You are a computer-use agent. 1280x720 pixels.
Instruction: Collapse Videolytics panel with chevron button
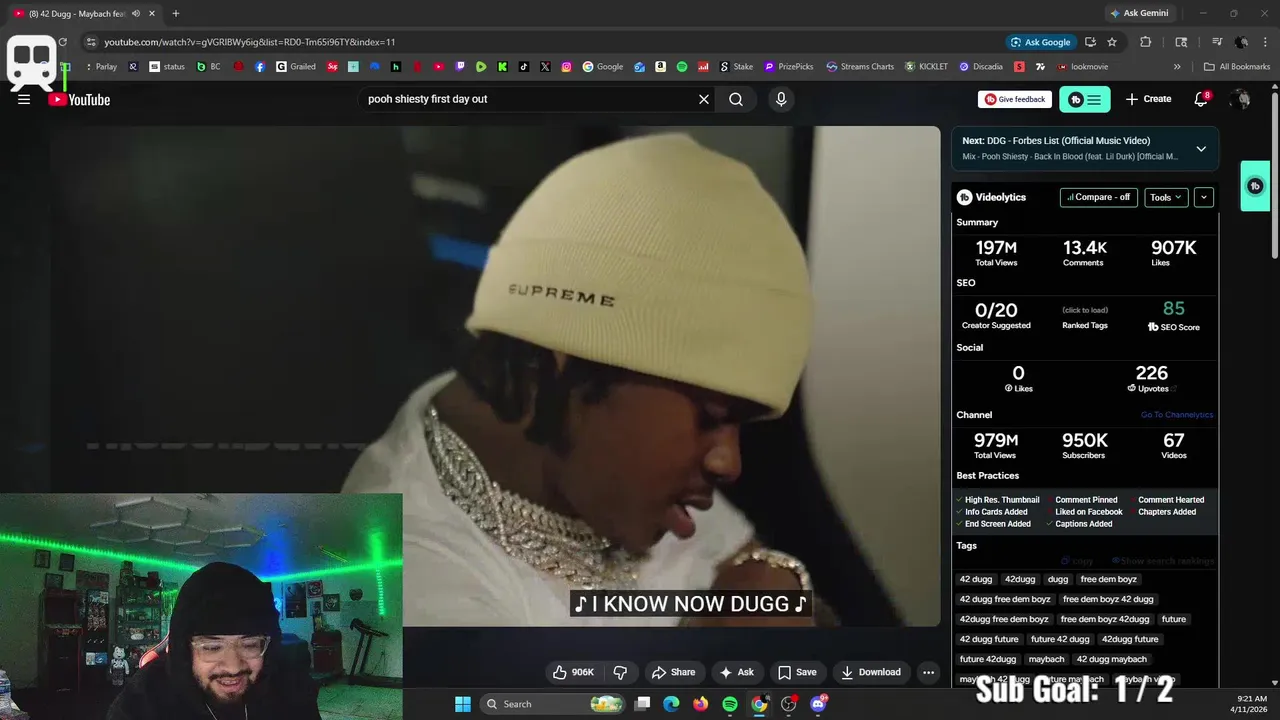[x=1204, y=197]
